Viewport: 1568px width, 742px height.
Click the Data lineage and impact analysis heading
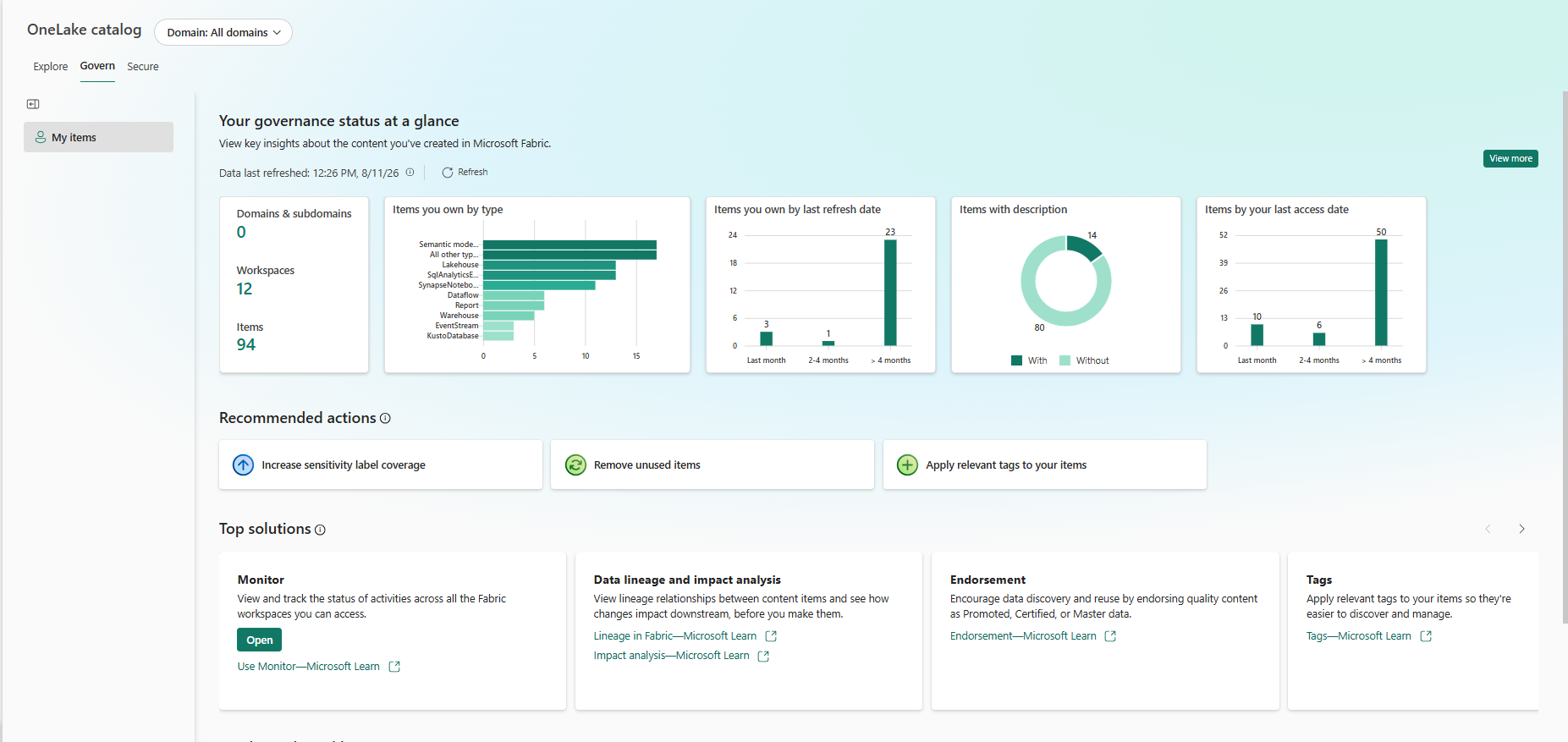[687, 580]
